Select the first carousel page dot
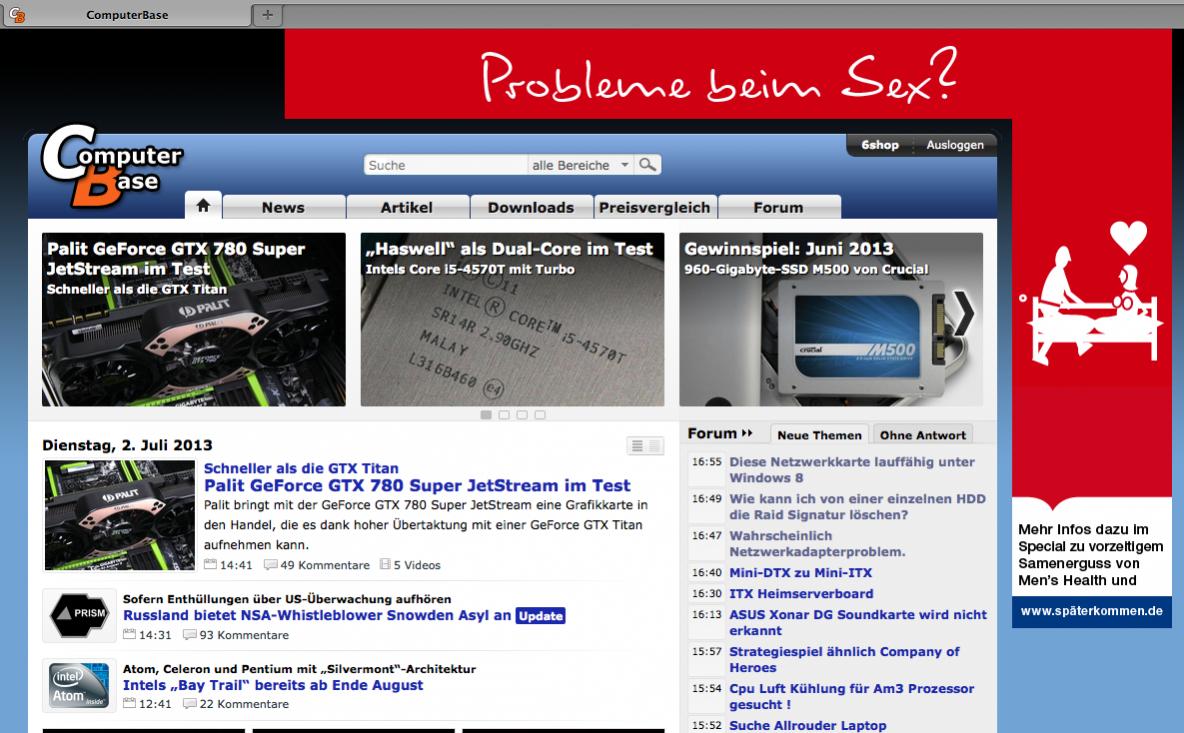Image resolution: width=1184 pixels, height=733 pixels. click(x=486, y=415)
